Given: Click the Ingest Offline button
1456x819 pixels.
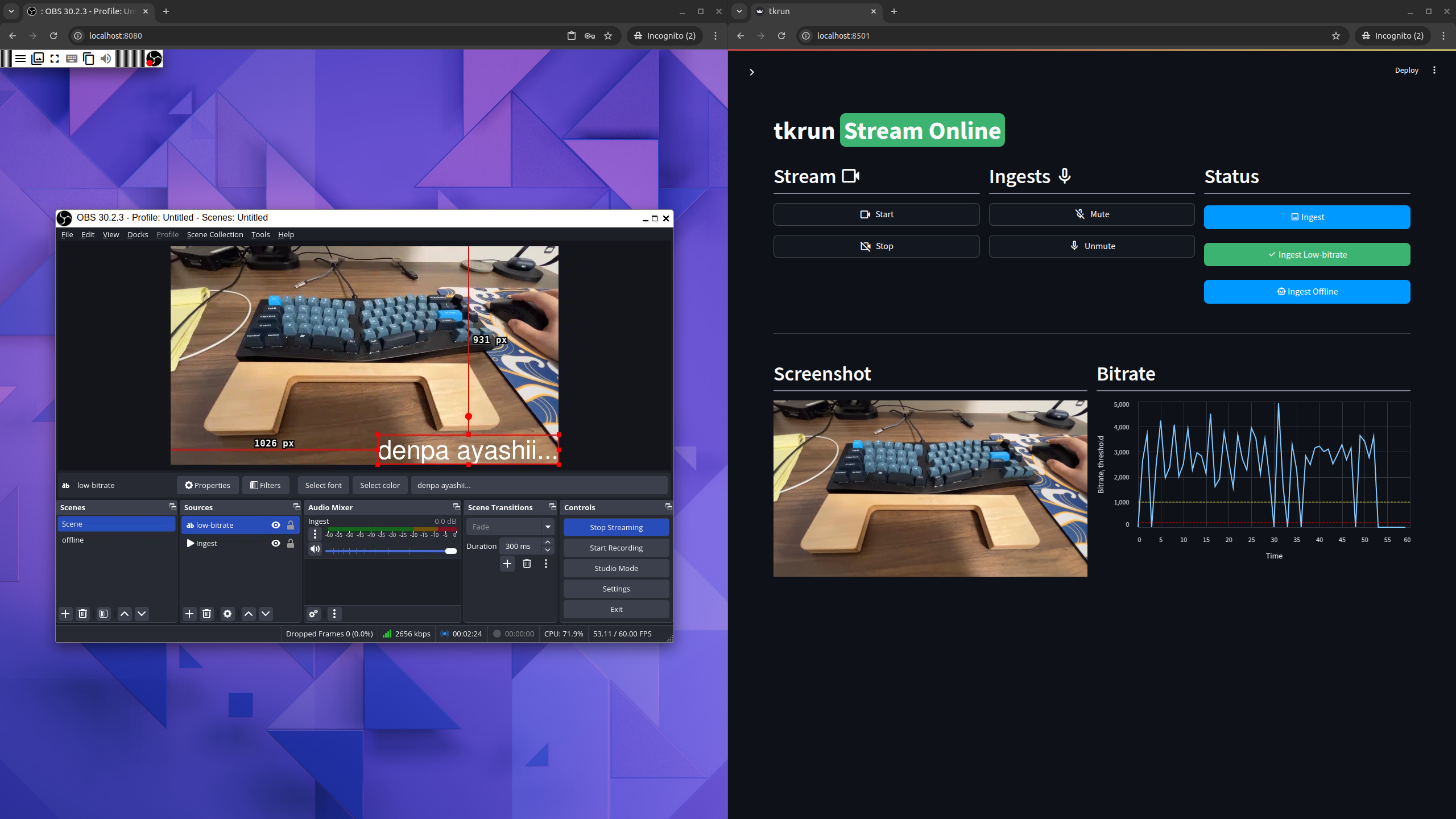Looking at the screenshot, I should 1307,292.
